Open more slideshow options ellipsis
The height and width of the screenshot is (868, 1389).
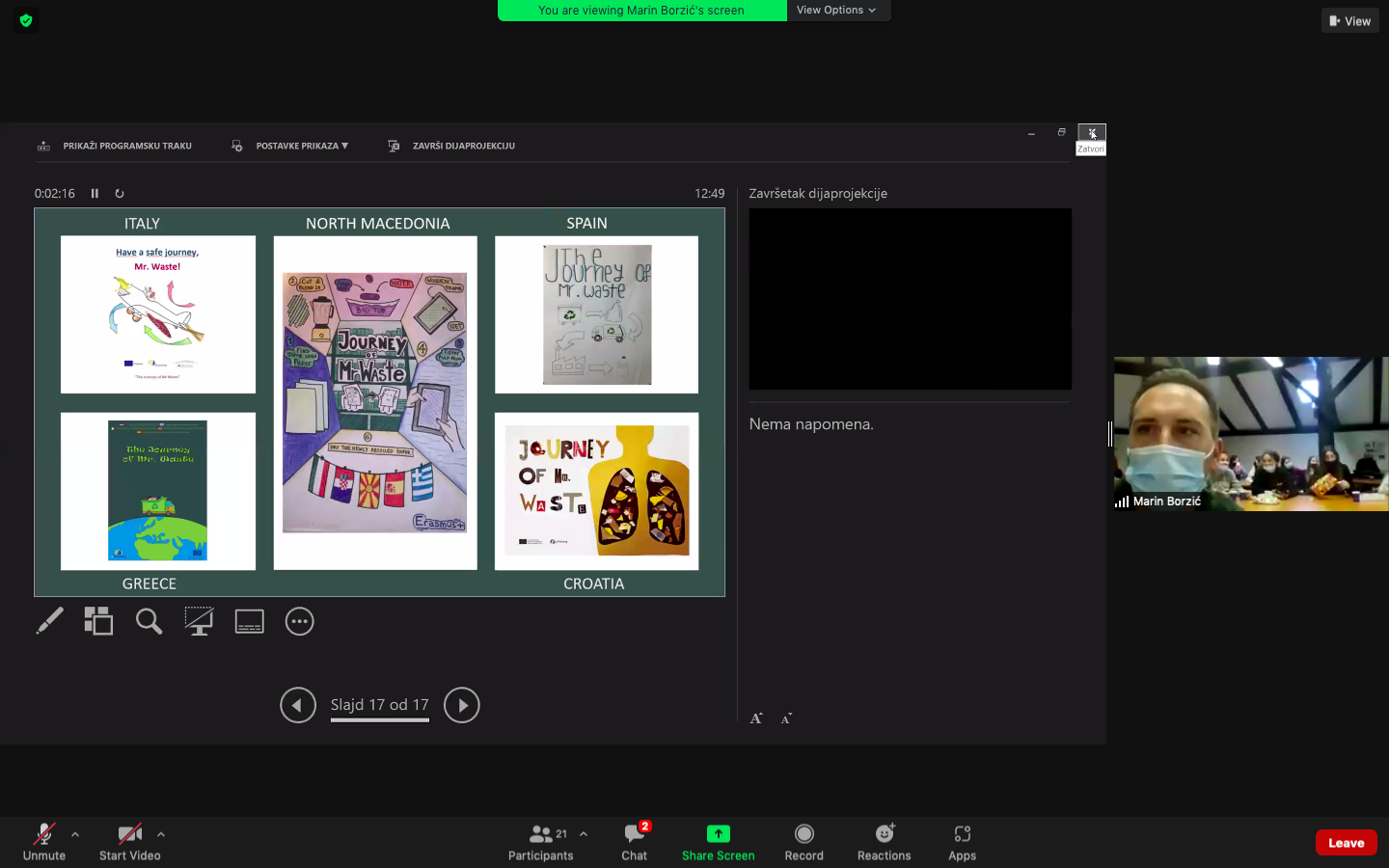click(300, 621)
